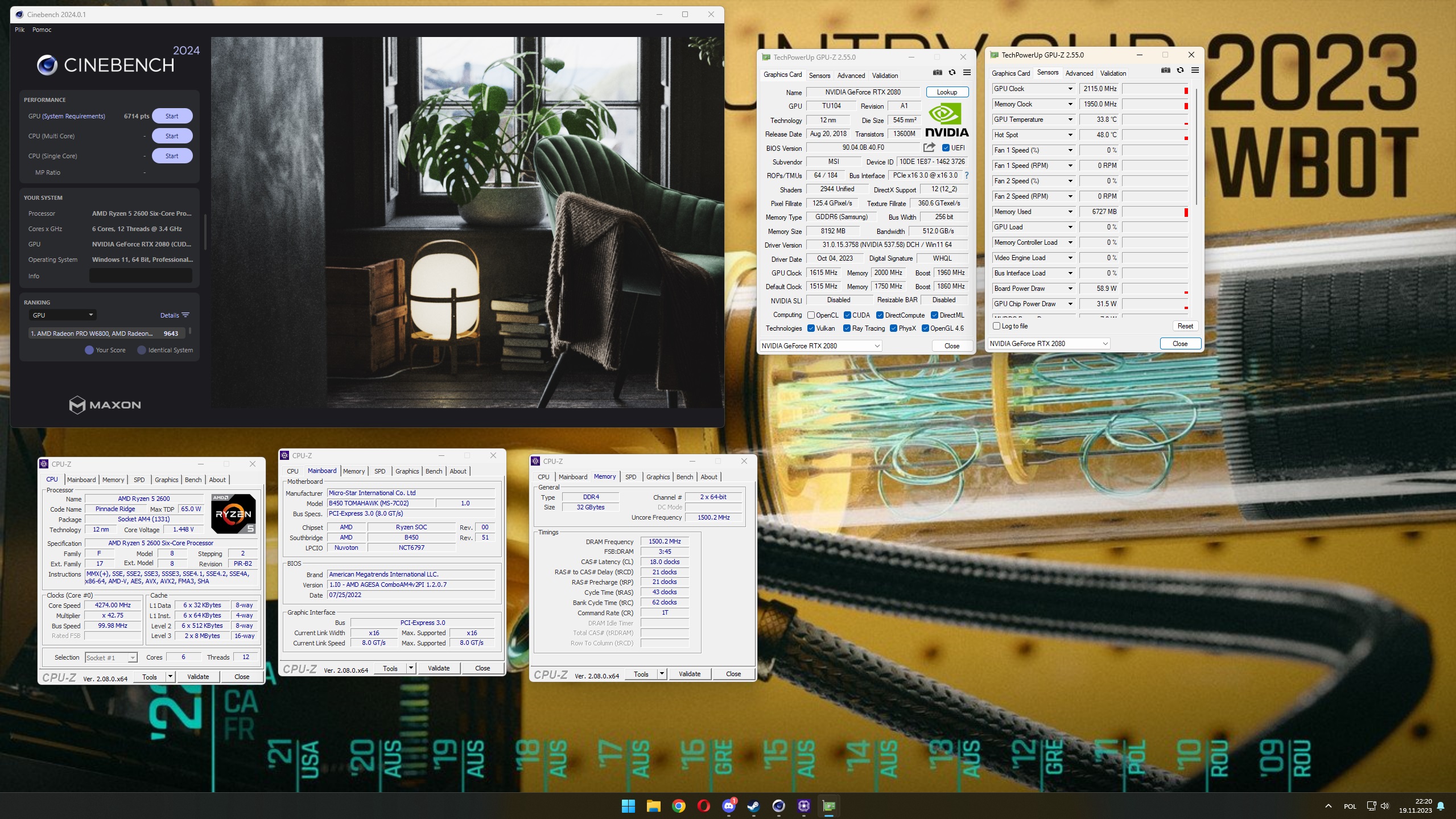The height and width of the screenshot is (819, 1456).
Task: Toggle the PhysX checkbox in GPU-Z
Action: tap(893, 328)
